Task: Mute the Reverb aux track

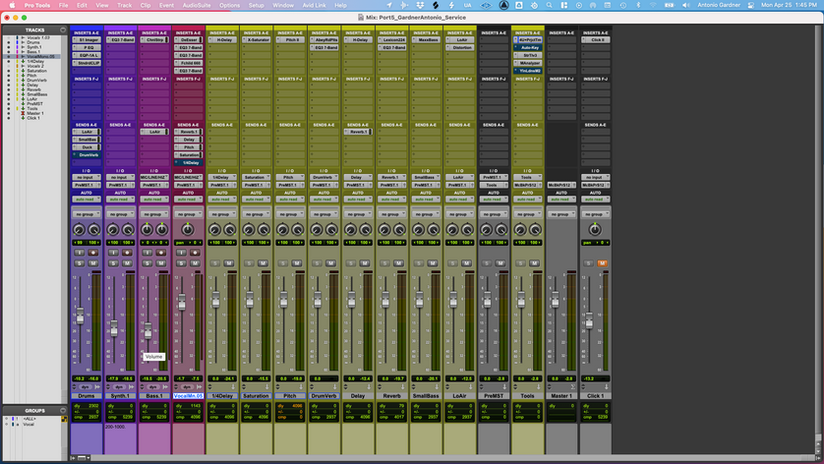Action: 398,263
